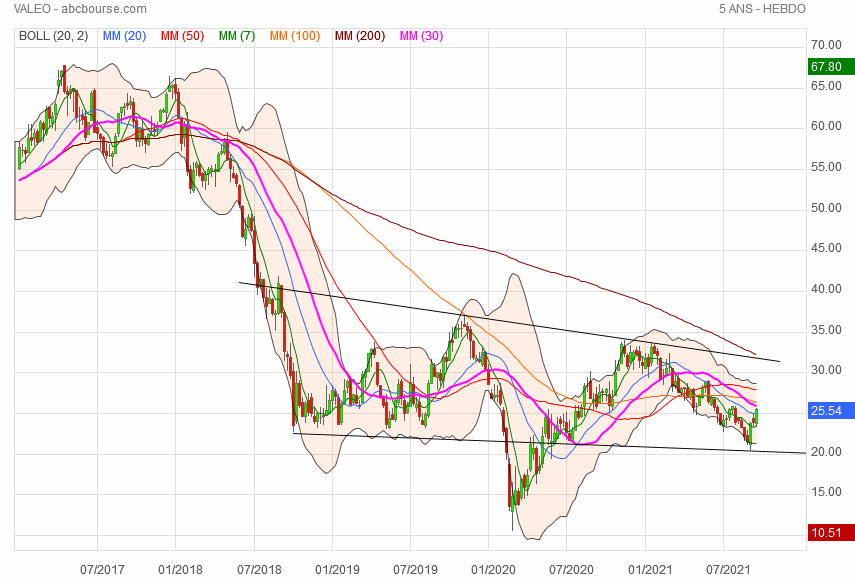
Task: Click the 70.00 price axis label
Action: click(x=826, y=45)
